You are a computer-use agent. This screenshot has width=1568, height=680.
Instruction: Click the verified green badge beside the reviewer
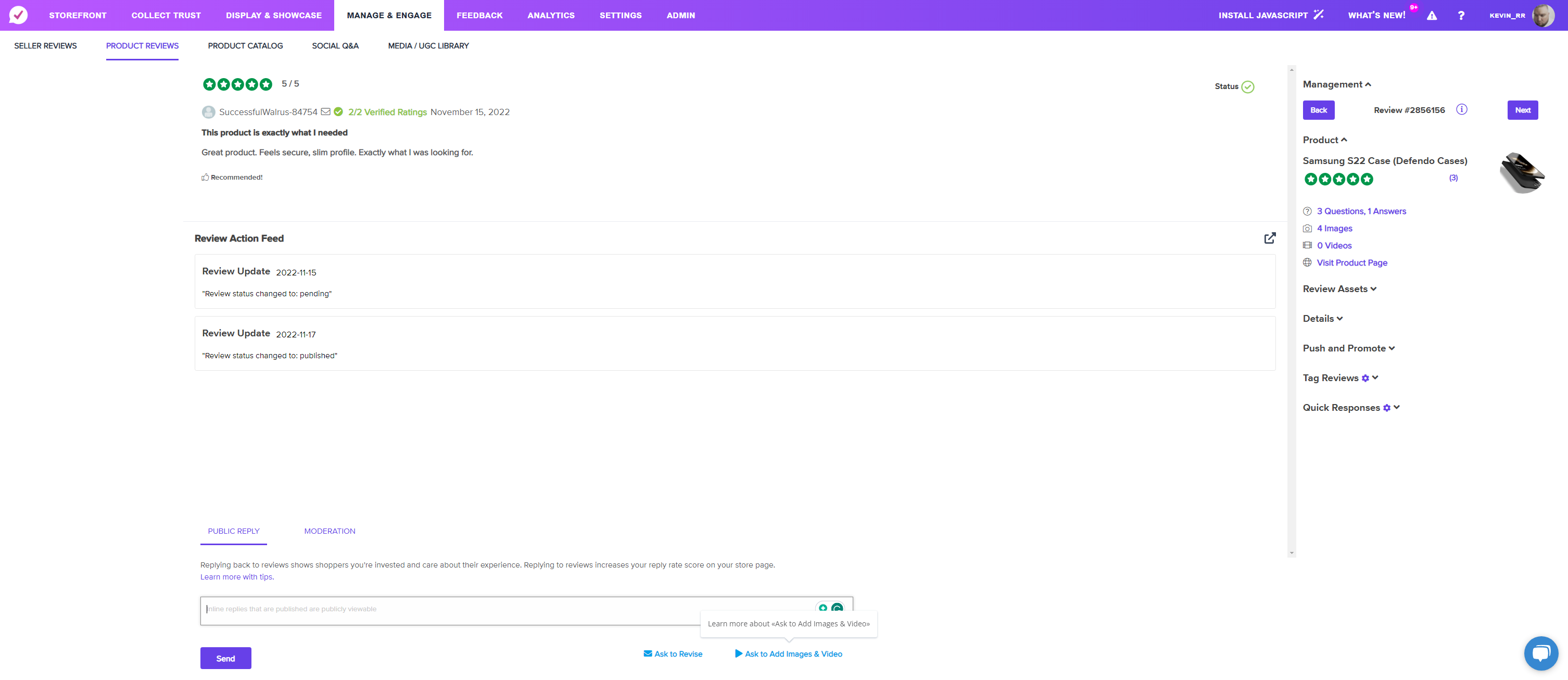pyautogui.click(x=338, y=111)
